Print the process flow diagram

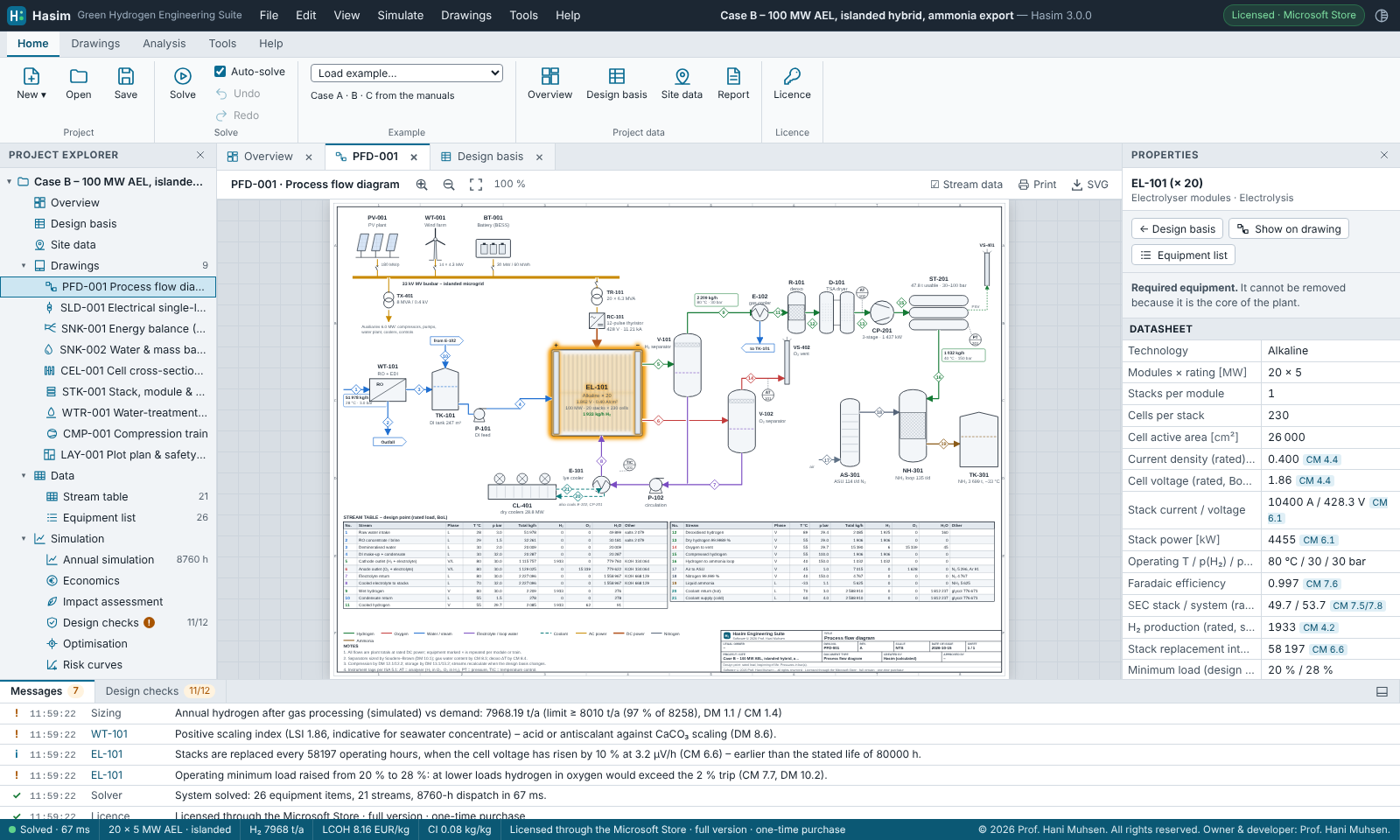tap(1037, 185)
